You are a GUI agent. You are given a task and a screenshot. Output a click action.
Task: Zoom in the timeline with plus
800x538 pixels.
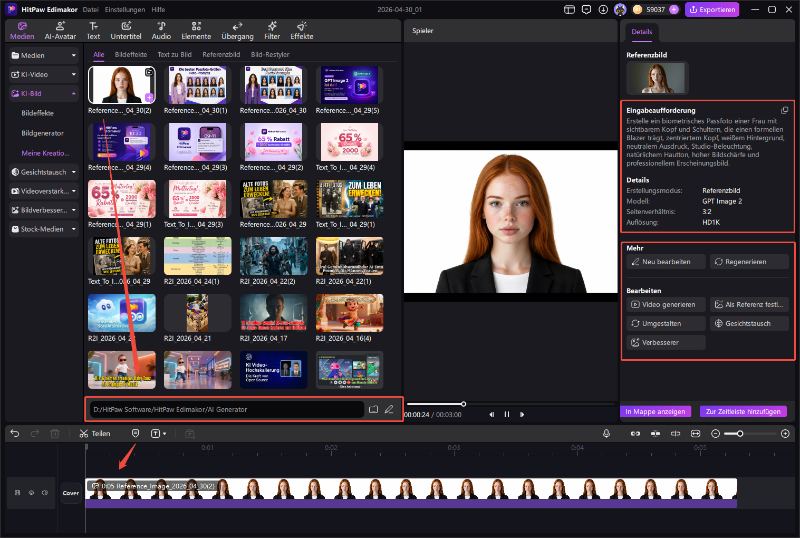pos(785,433)
